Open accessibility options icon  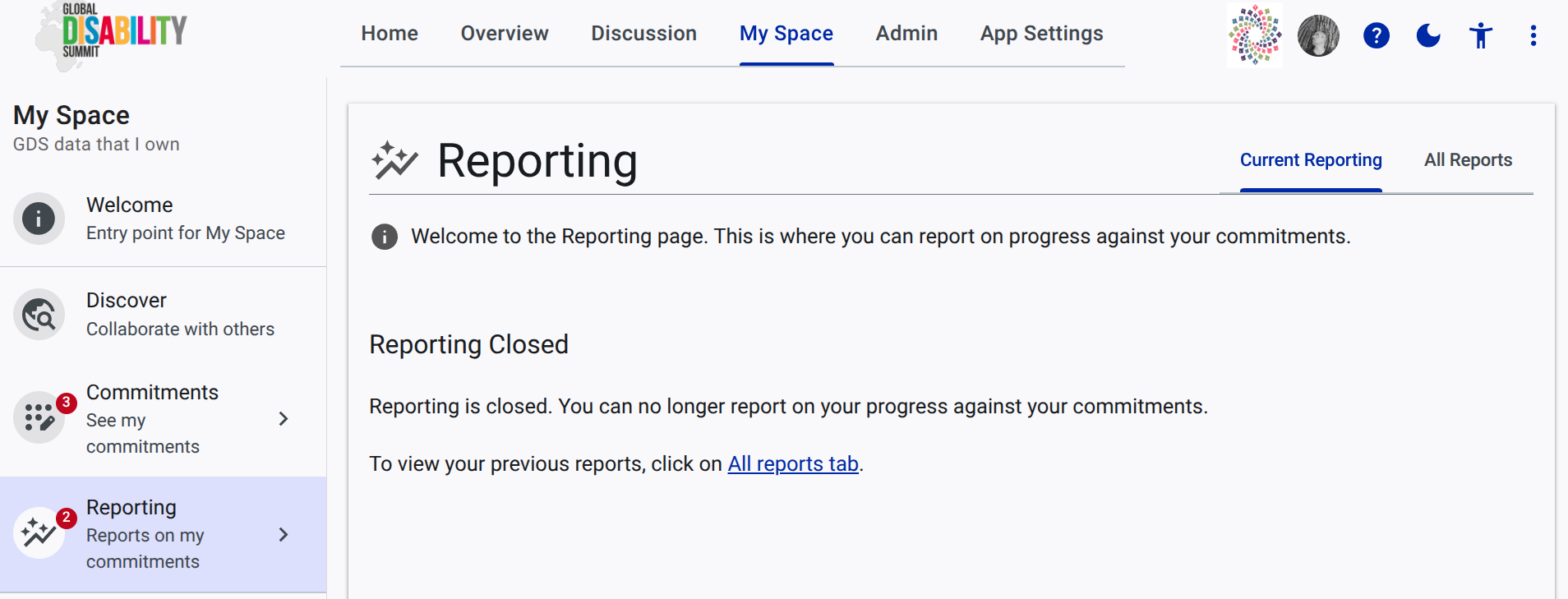click(1481, 35)
